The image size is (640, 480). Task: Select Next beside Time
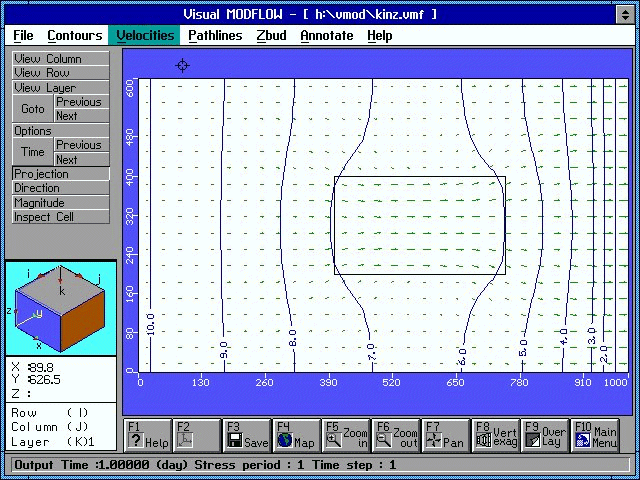pyautogui.click(x=82, y=159)
